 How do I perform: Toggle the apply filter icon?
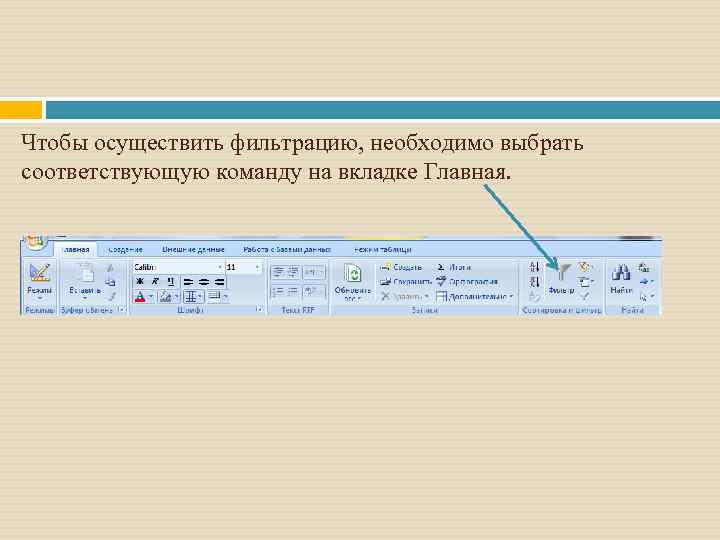(584, 297)
